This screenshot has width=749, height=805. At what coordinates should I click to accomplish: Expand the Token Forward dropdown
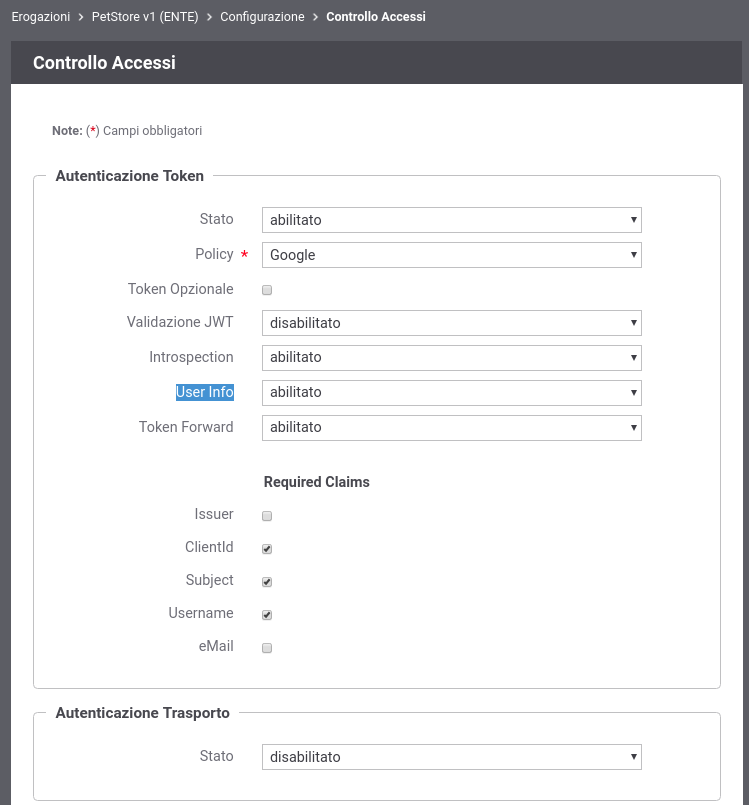point(452,427)
